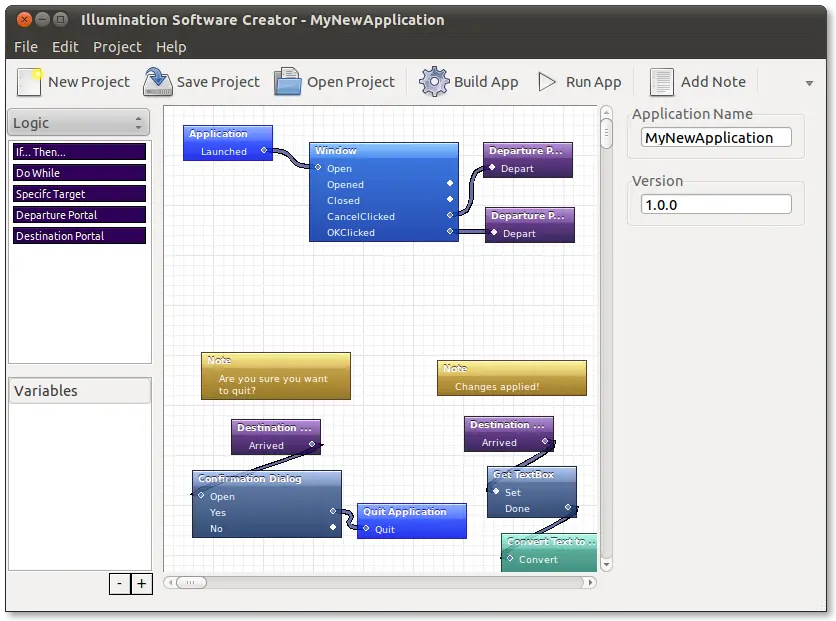The image size is (836, 621).
Task: Click the Application Name text field
Action: (716, 138)
